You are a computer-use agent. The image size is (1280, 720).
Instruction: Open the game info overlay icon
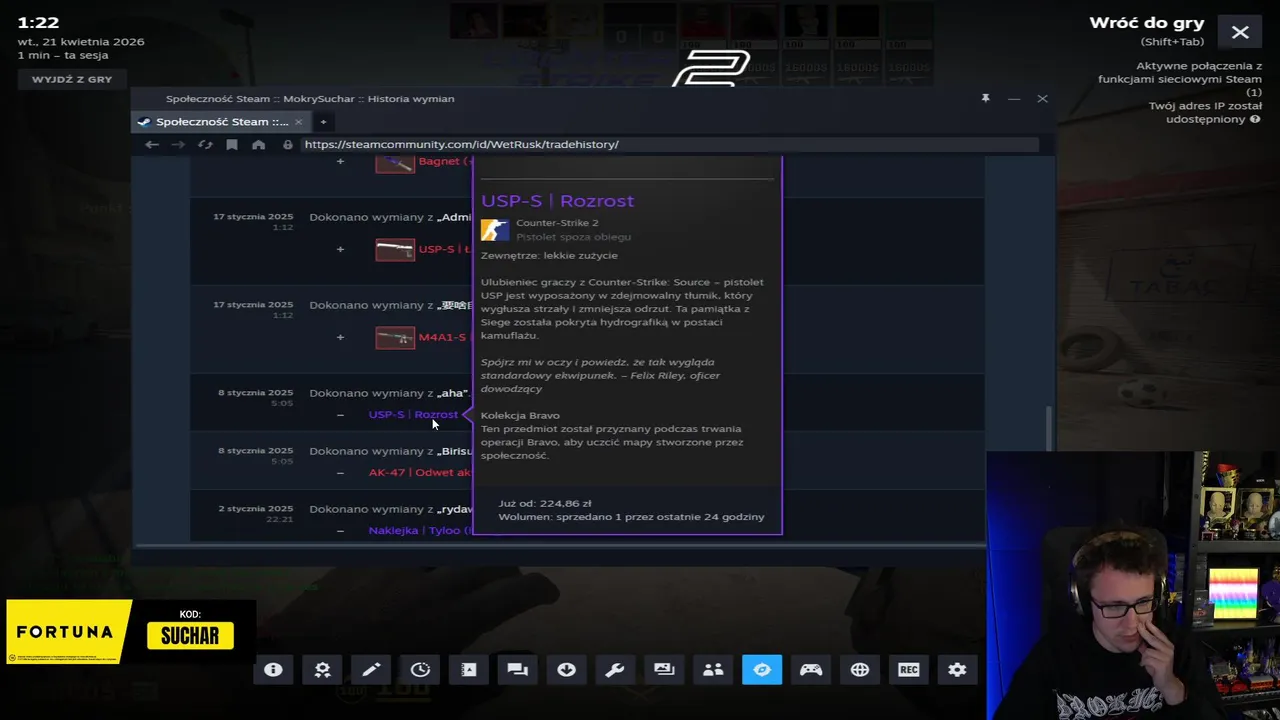(x=273, y=670)
